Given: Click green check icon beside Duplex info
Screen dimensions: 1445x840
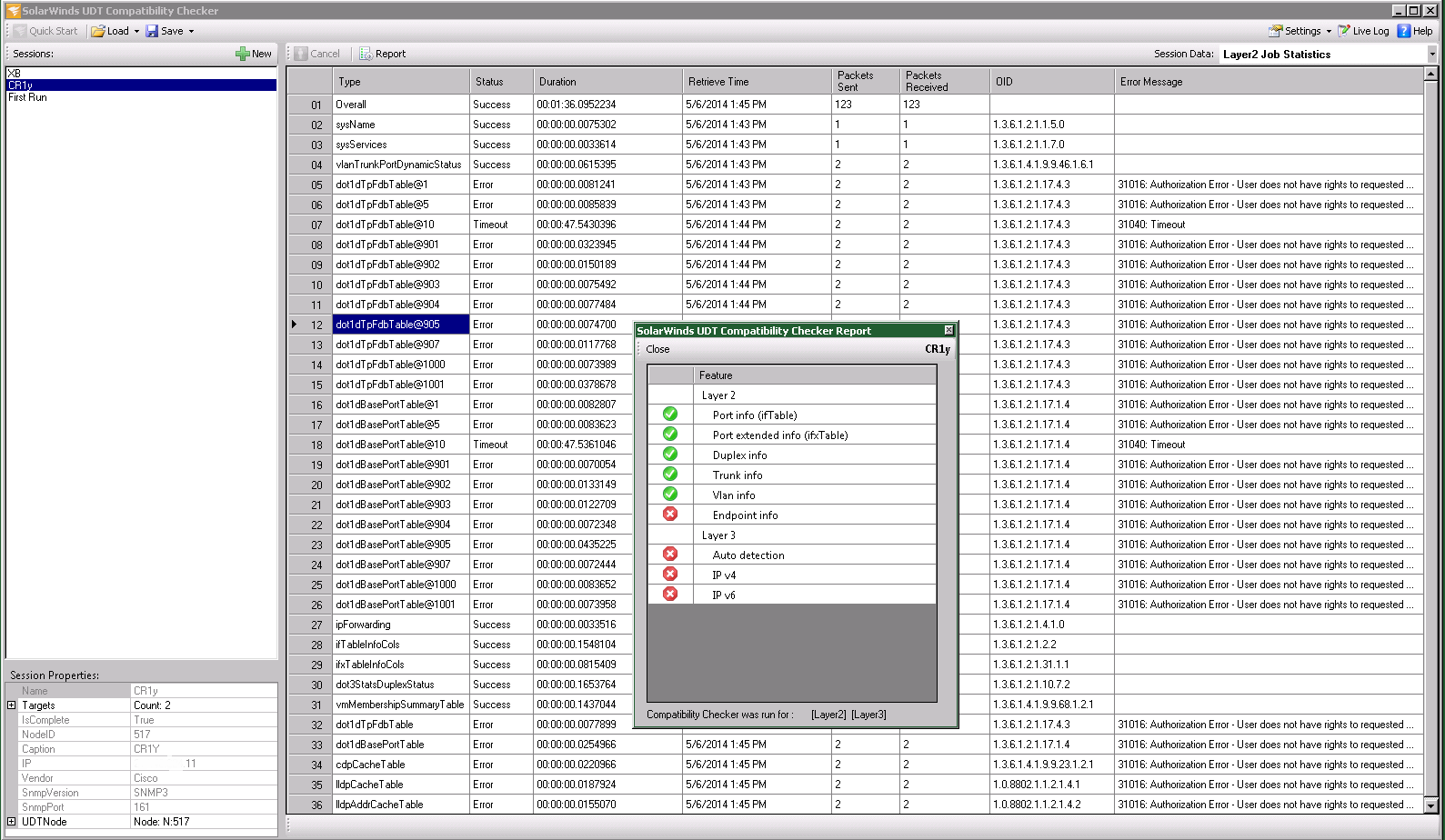Looking at the screenshot, I should [x=670, y=454].
